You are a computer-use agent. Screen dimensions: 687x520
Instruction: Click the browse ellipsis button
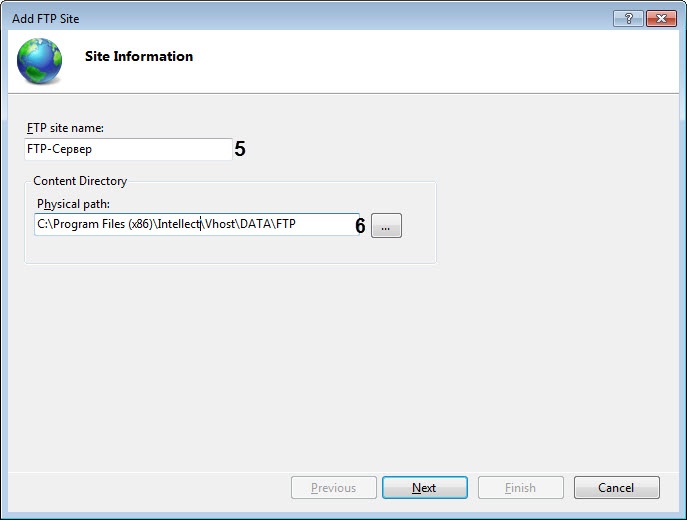click(x=386, y=227)
